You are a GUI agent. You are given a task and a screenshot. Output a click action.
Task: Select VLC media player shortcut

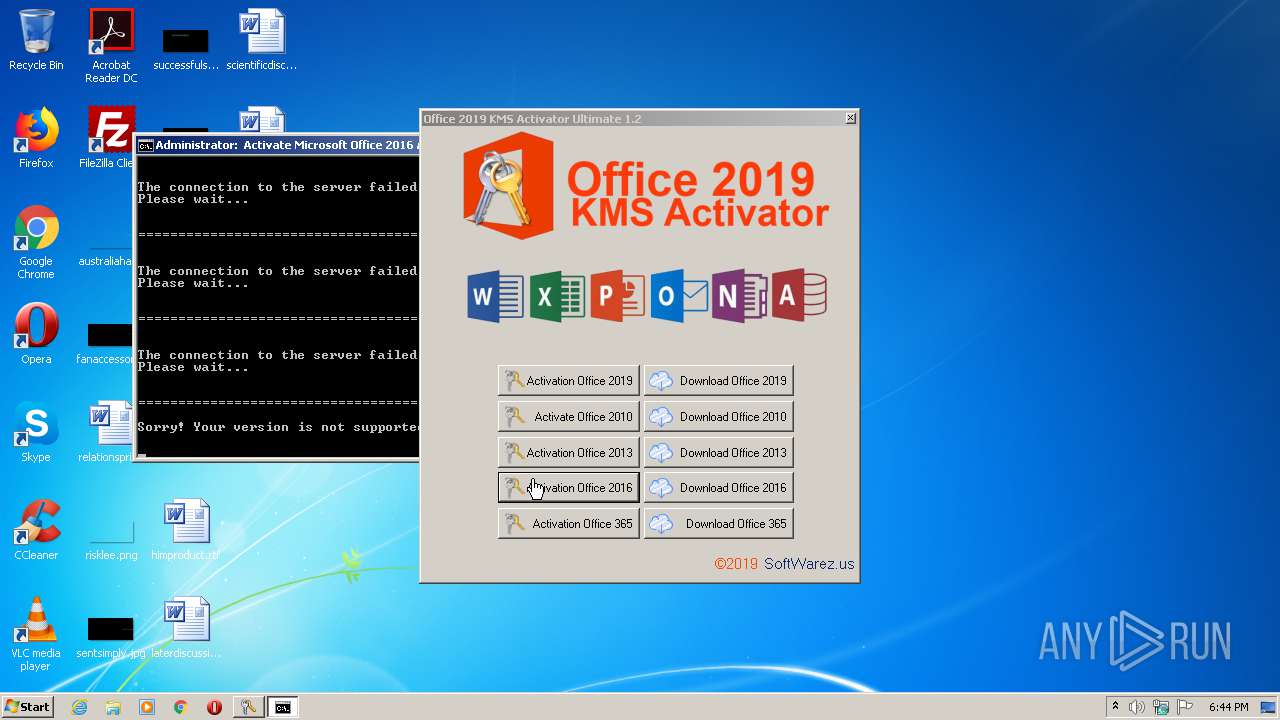(36, 634)
